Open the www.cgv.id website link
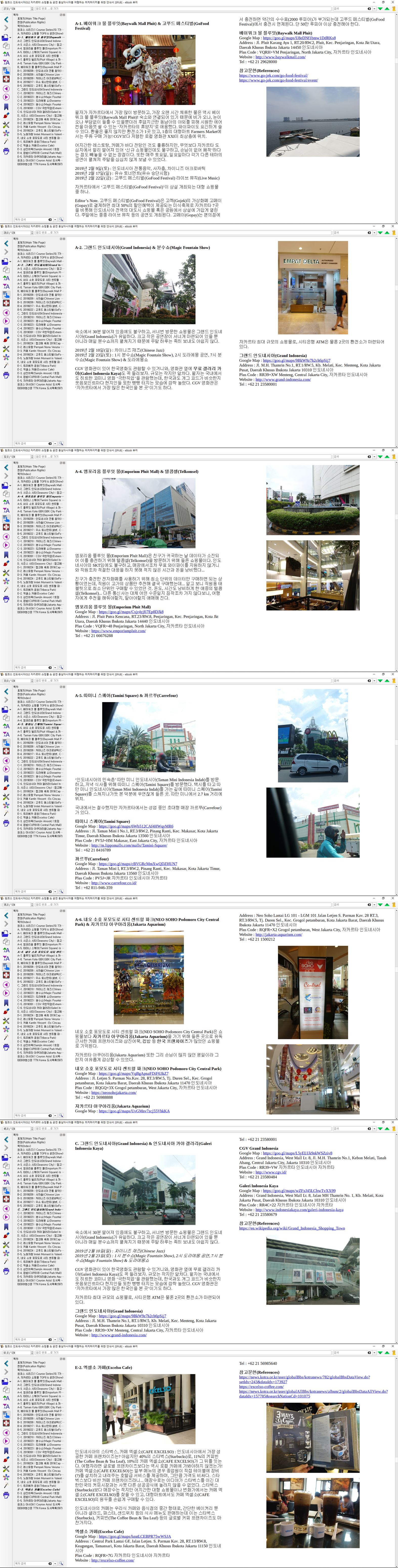This screenshot has height=1568, width=398. pos(271,1172)
